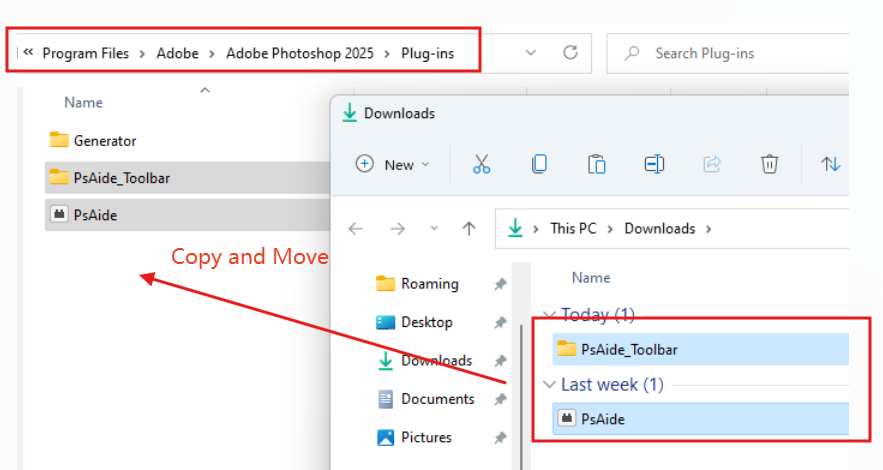
Task: Click the Share icon in toolbar
Action: pyautogui.click(x=712, y=165)
